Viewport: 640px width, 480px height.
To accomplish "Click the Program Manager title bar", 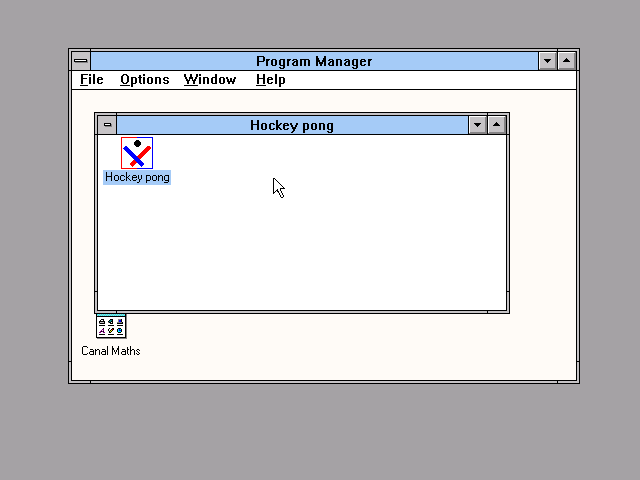I will (x=313, y=61).
